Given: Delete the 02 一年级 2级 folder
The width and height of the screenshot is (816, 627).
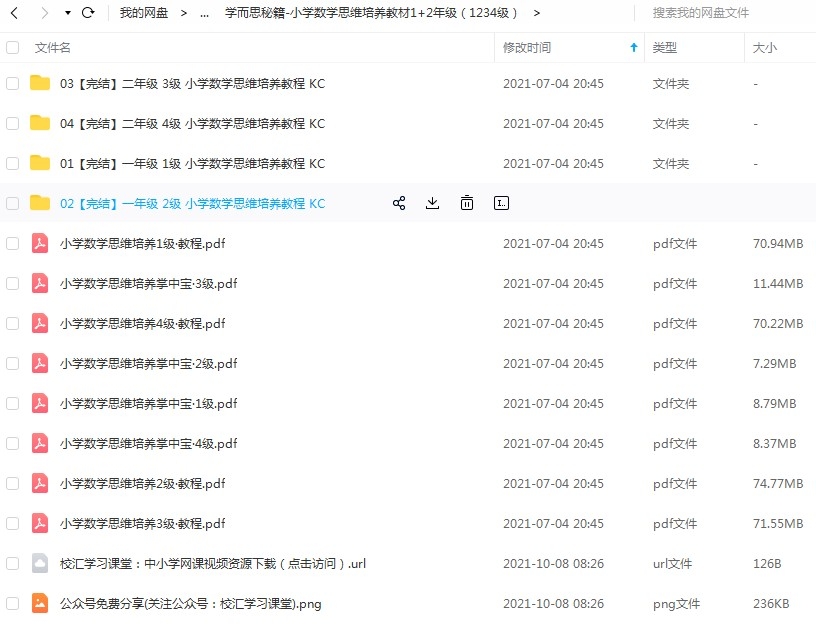Looking at the screenshot, I should 467,203.
